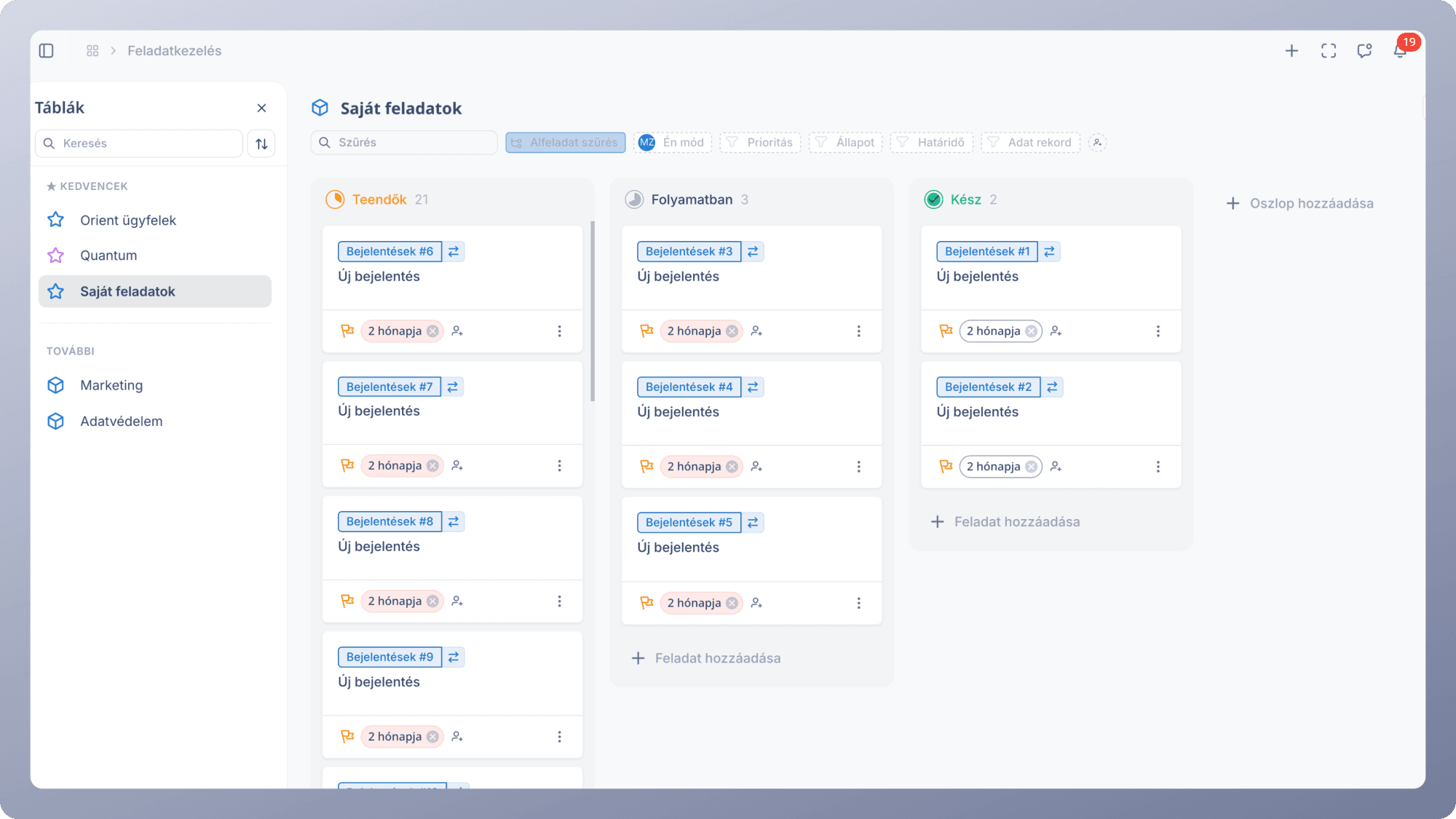The image size is (1456, 819).
Task: Add task in Folyamatban column
Action: click(706, 658)
